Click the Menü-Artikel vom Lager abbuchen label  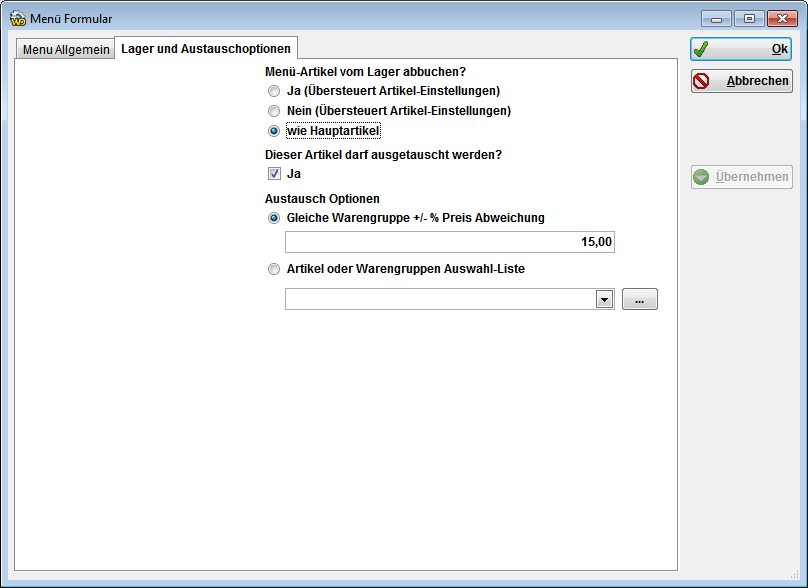pyautogui.click(x=365, y=72)
